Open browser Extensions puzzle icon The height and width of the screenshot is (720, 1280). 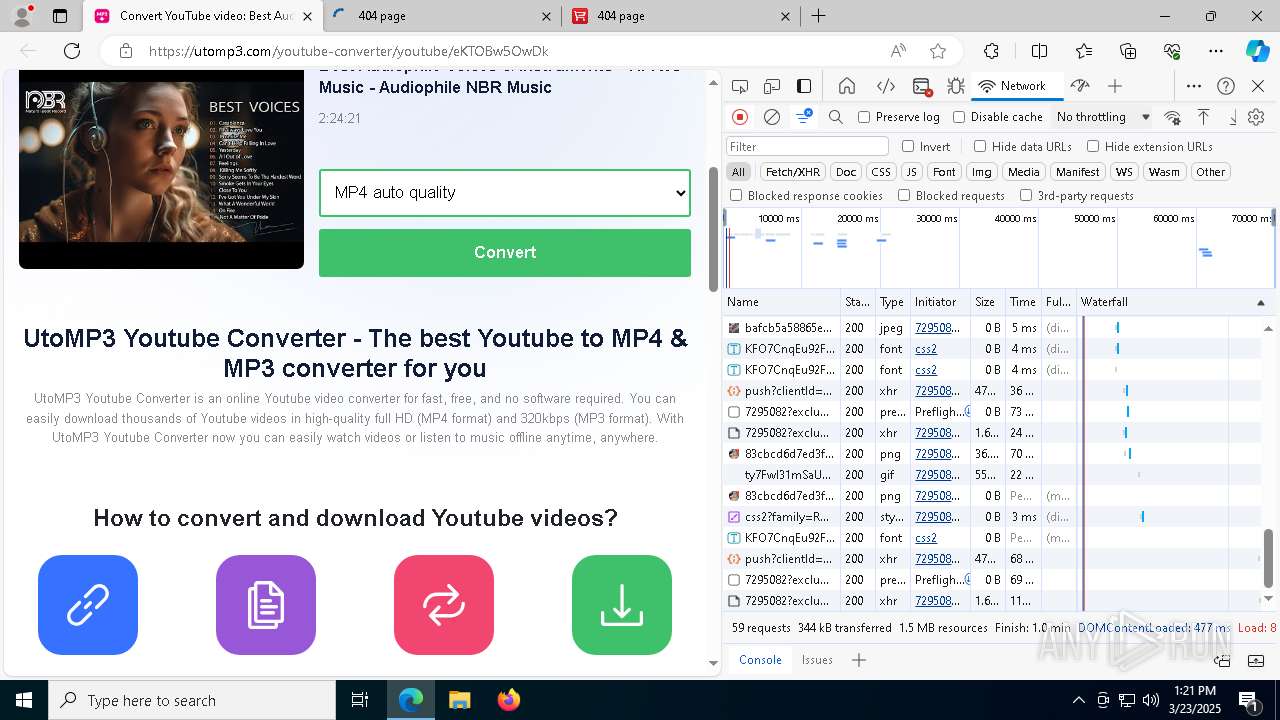pos(991,51)
